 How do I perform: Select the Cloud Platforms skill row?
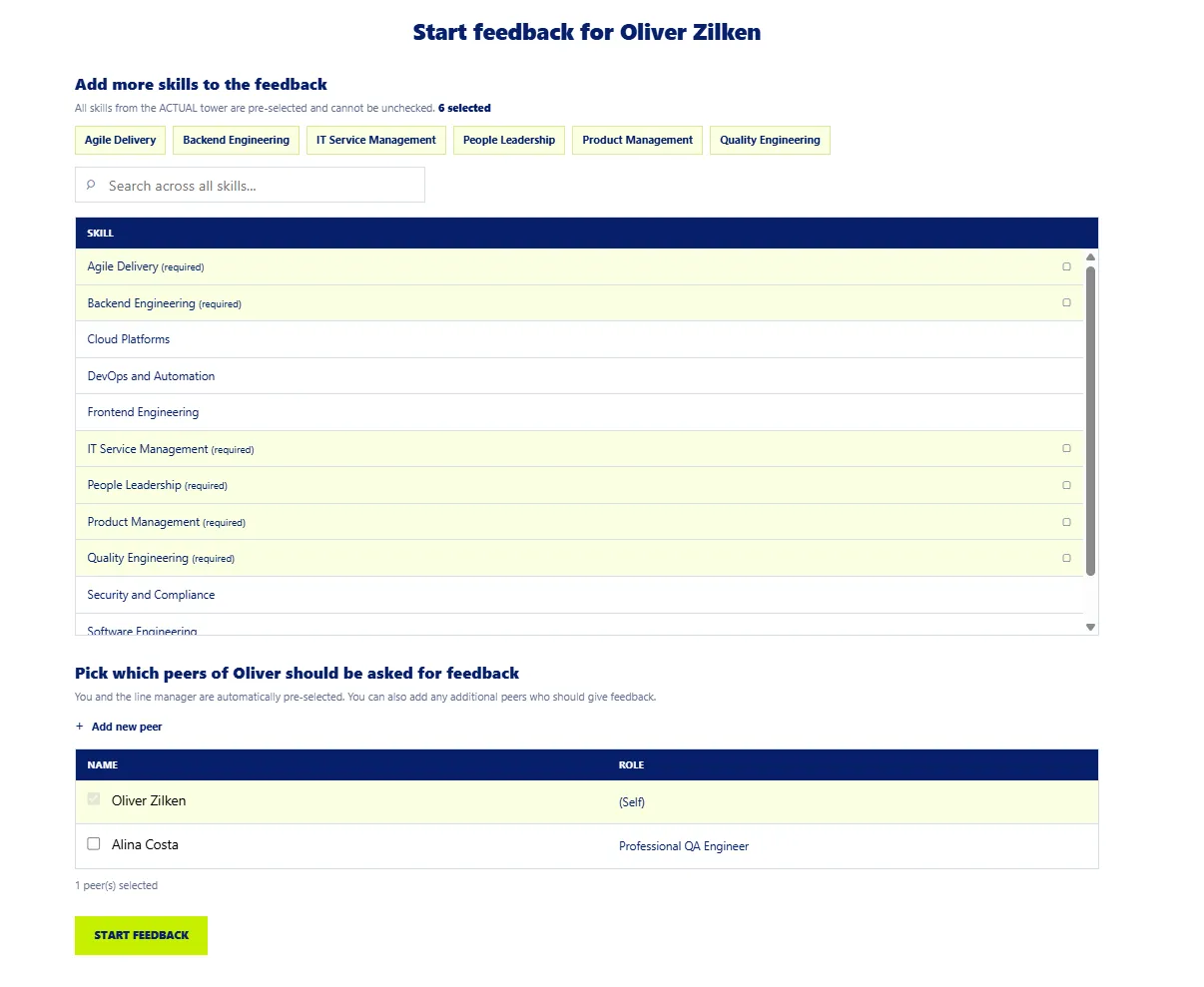click(x=579, y=339)
